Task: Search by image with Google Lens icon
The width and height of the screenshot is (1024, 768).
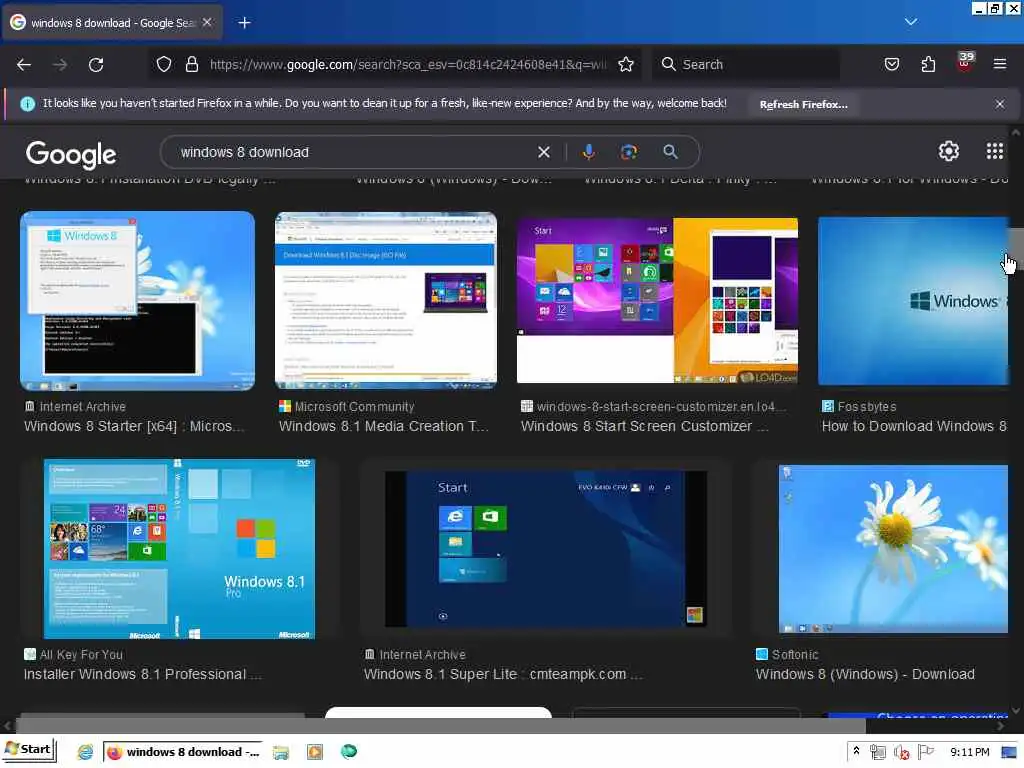Action: tap(628, 152)
